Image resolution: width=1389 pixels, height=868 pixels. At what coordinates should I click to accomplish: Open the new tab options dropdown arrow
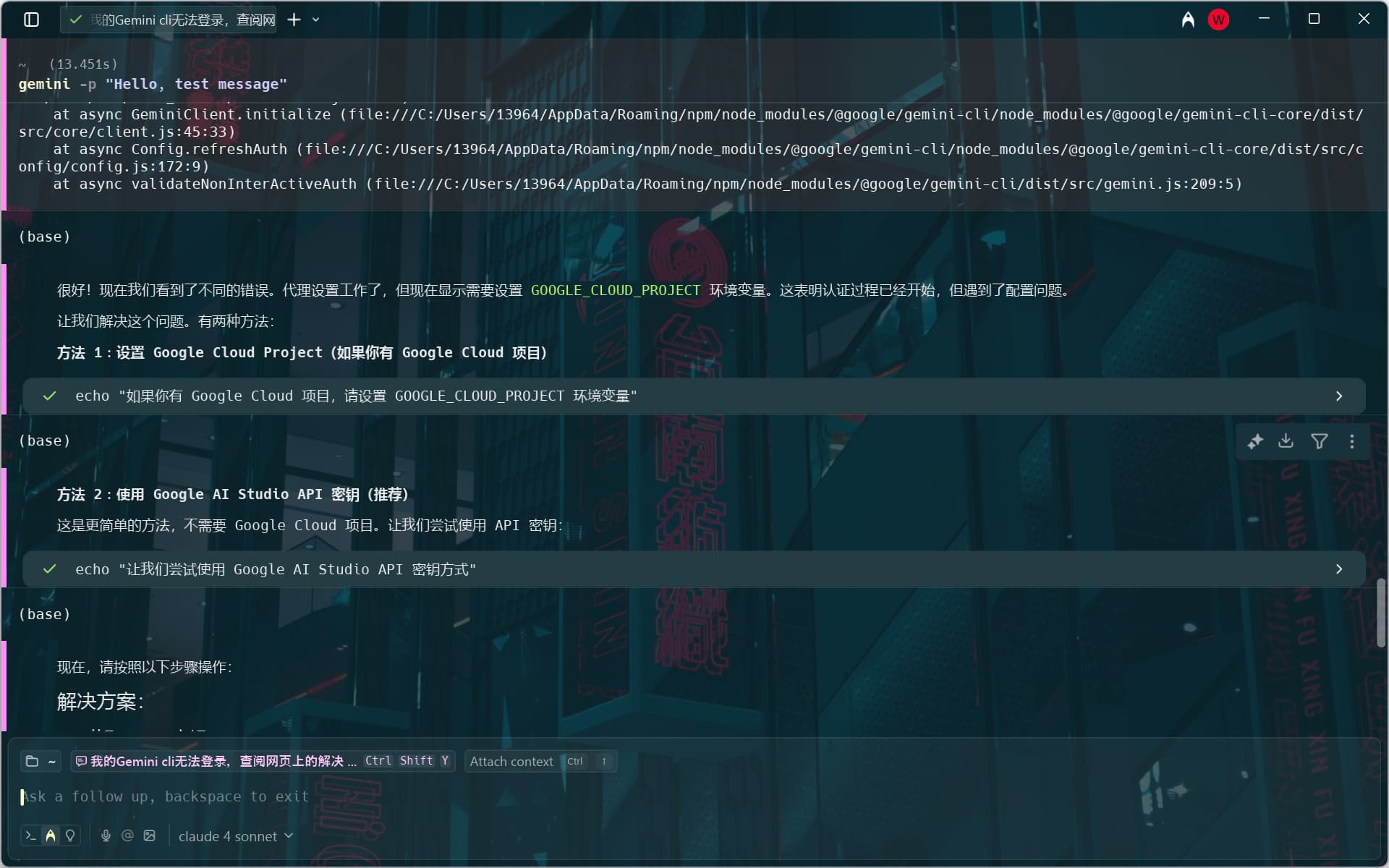(x=316, y=20)
